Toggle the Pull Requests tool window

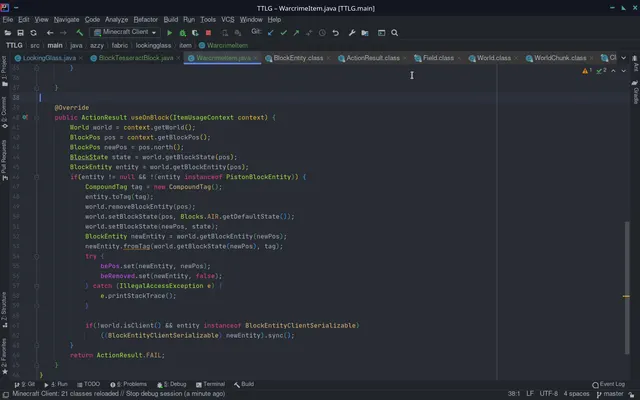(x=4, y=160)
